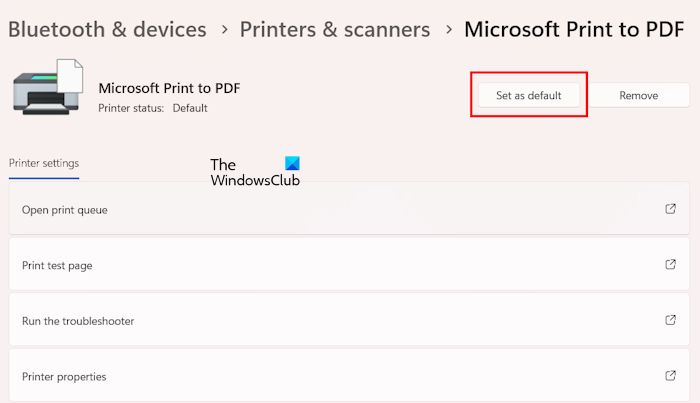
Task: Choose Print test page option
Action: coord(300,265)
